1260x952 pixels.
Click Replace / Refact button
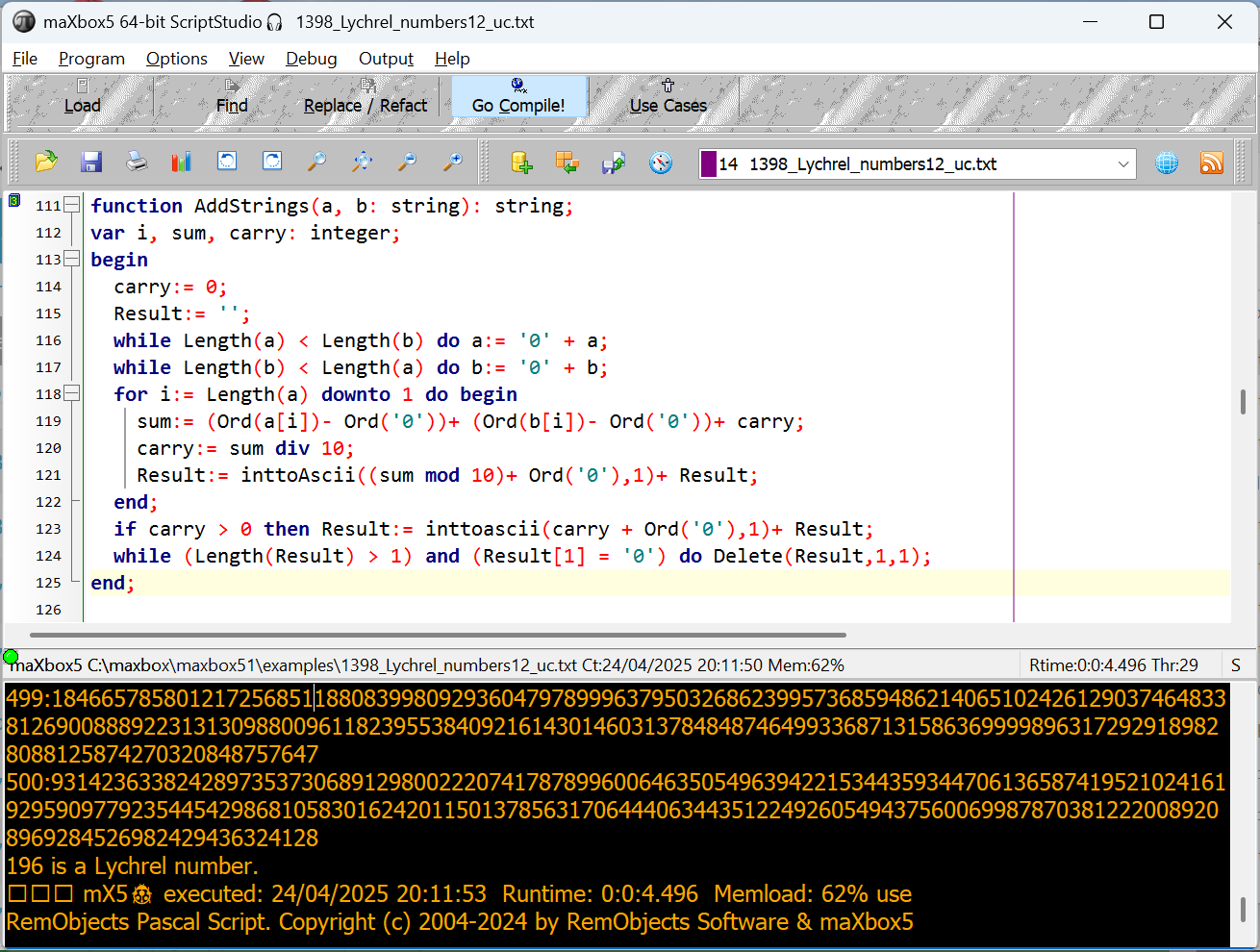[365, 96]
